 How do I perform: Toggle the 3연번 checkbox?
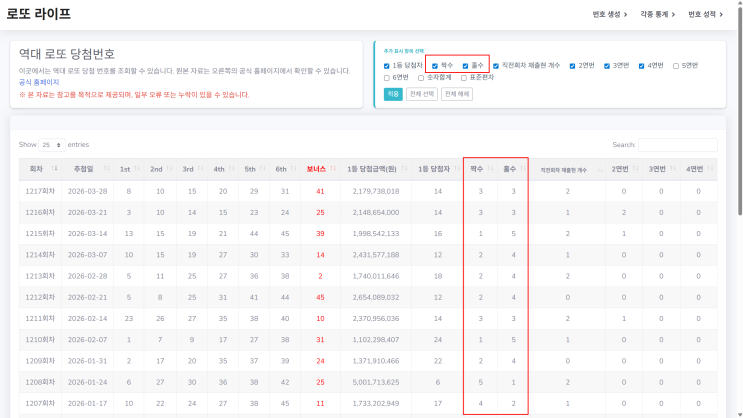[607, 66]
